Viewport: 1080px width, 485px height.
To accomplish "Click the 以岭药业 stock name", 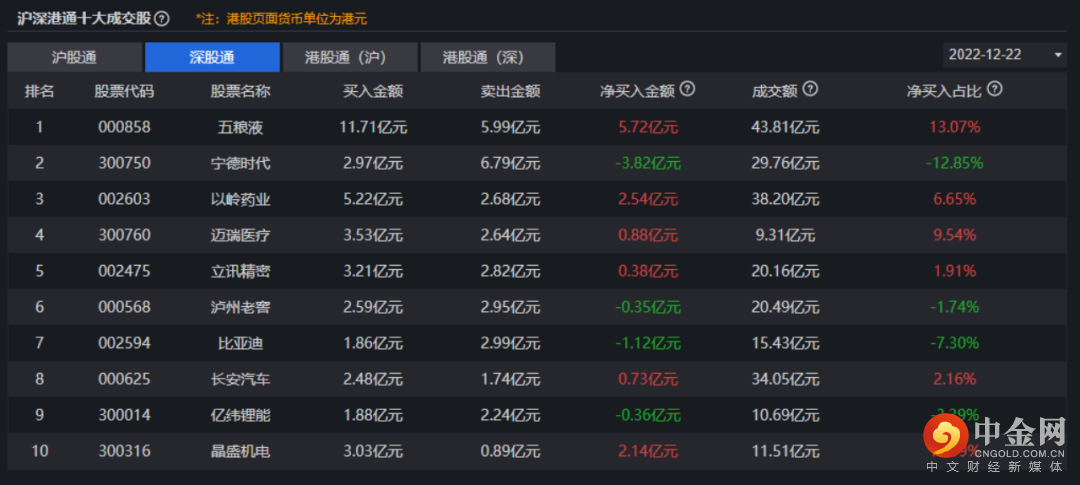I will click(240, 199).
